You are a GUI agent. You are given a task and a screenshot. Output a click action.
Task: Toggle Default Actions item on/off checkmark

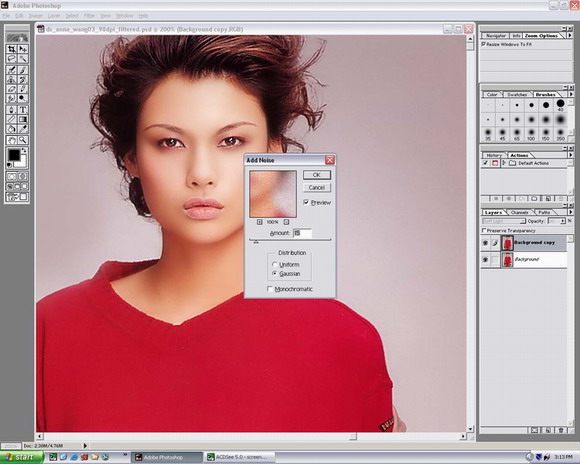pyautogui.click(x=485, y=163)
